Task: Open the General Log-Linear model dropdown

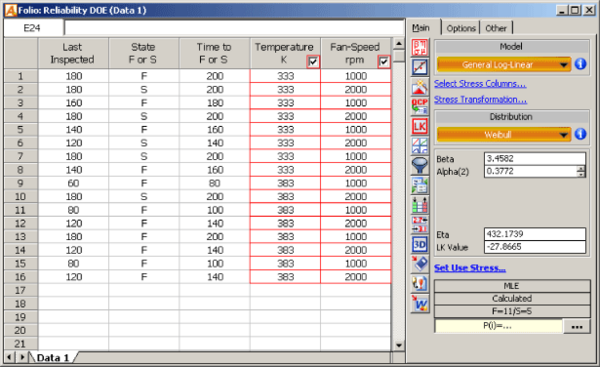Action: (x=504, y=64)
